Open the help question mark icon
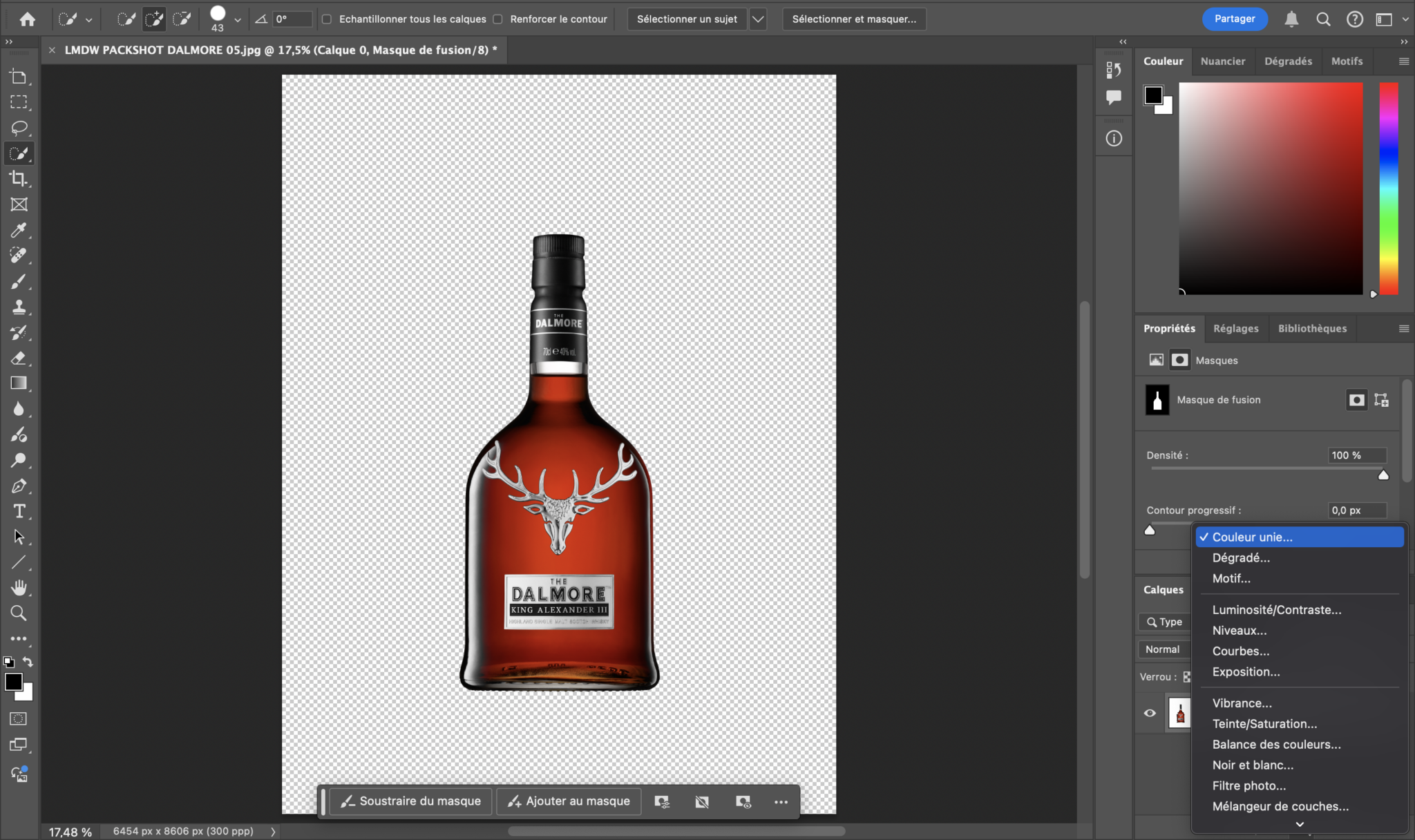This screenshot has width=1415, height=840. pyautogui.click(x=1355, y=19)
